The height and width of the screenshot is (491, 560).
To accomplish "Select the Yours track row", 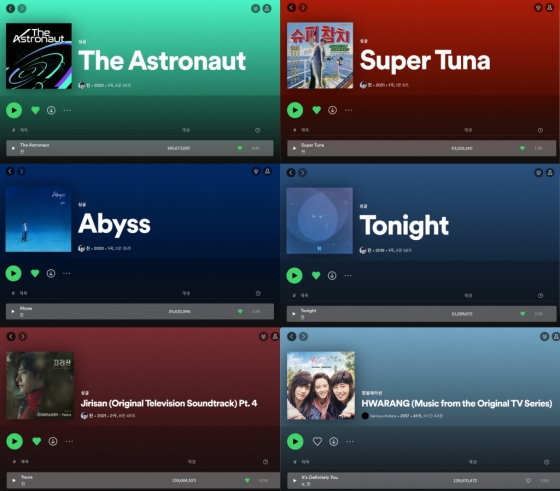I will pyautogui.click(x=143, y=480).
